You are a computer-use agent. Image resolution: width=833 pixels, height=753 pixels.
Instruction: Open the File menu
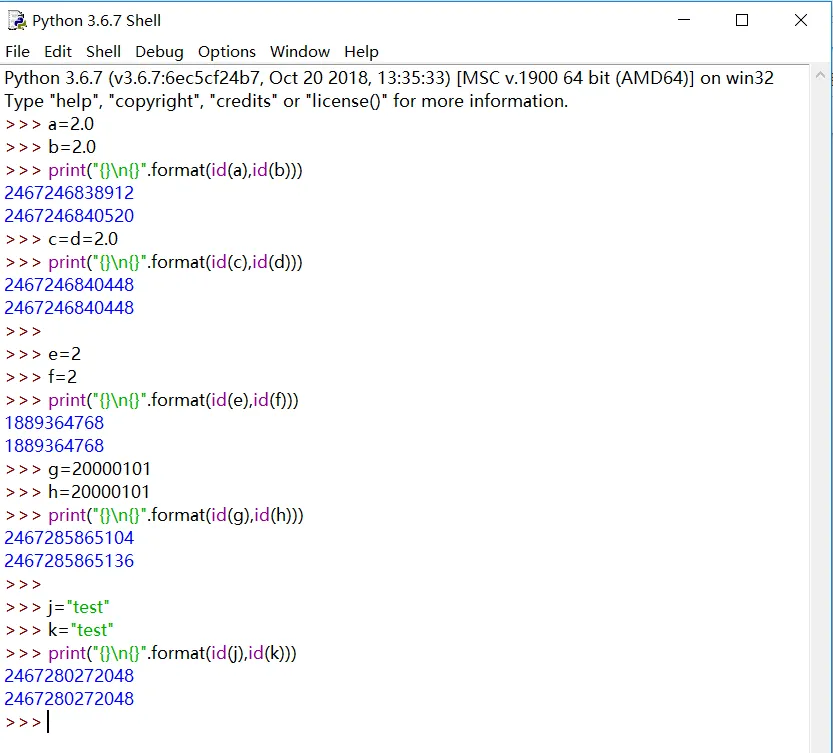(x=18, y=52)
